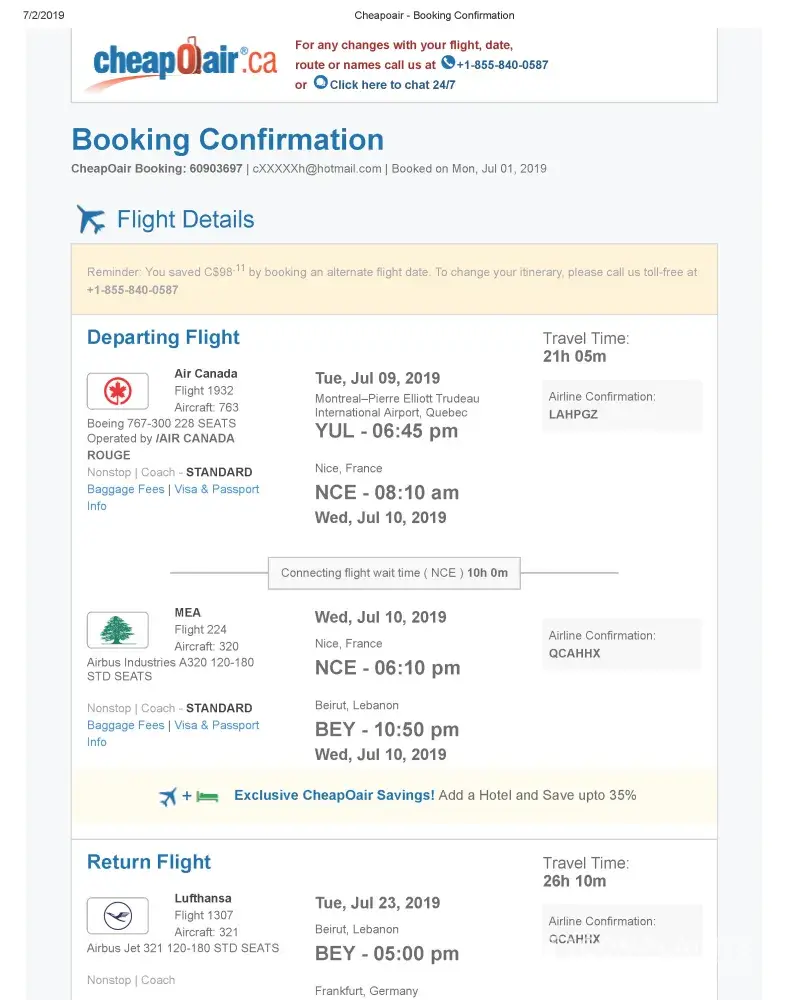Screen dimensions: 800x1000
Task: Click Exclusive CheapOair Savings hotel offer
Action: [x=334, y=795]
